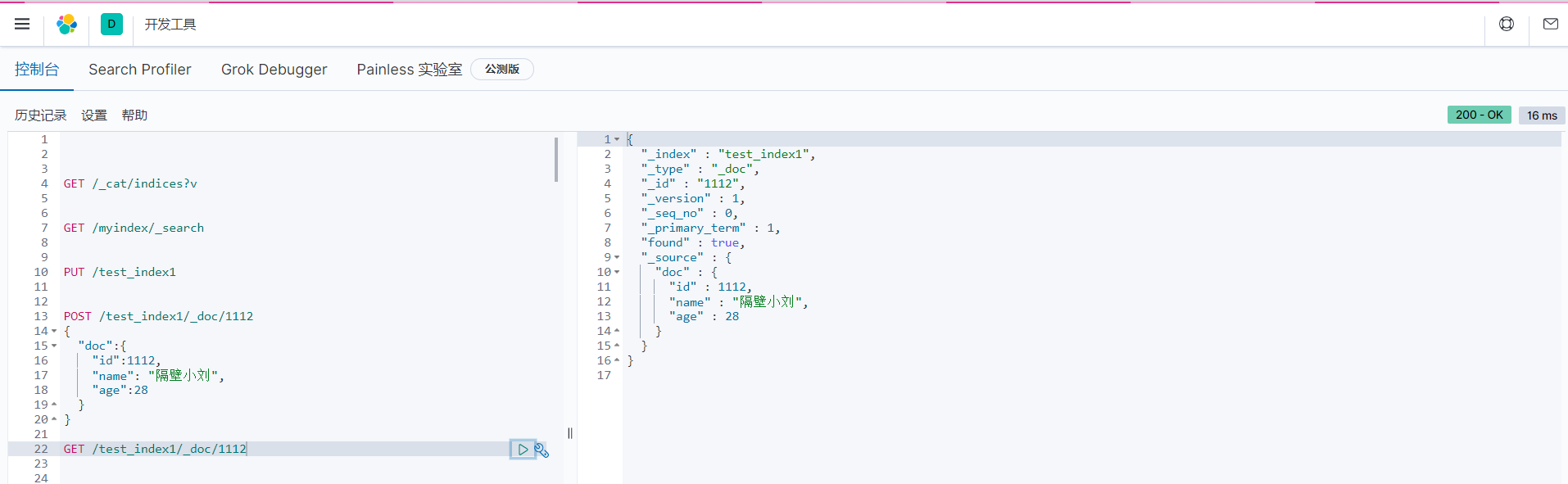The width and height of the screenshot is (1568, 484).
Task: Toggle response fold marker at line 16
Action: tap(617, 360)
